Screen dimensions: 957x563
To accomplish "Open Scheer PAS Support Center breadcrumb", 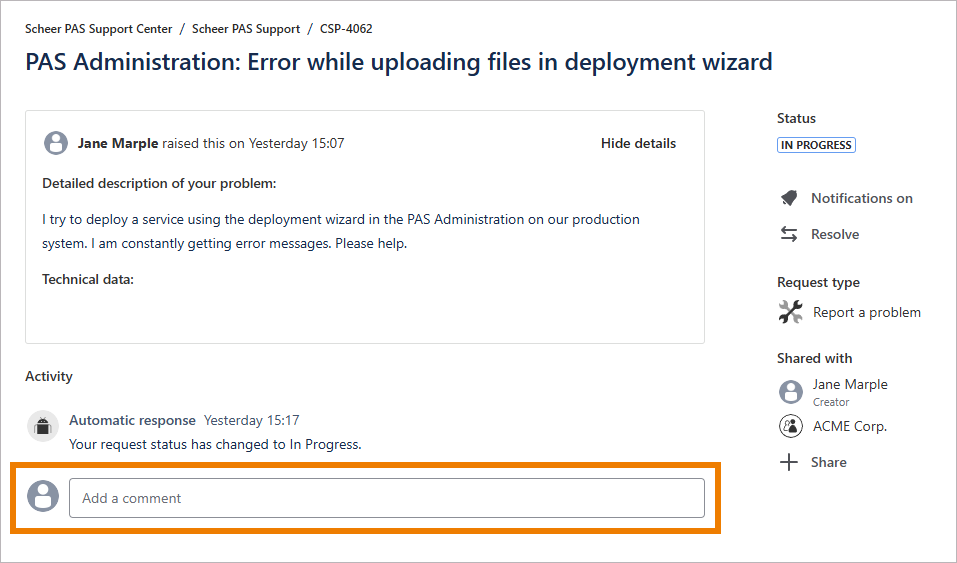I will pyautogui.click(x=99, y=29).
